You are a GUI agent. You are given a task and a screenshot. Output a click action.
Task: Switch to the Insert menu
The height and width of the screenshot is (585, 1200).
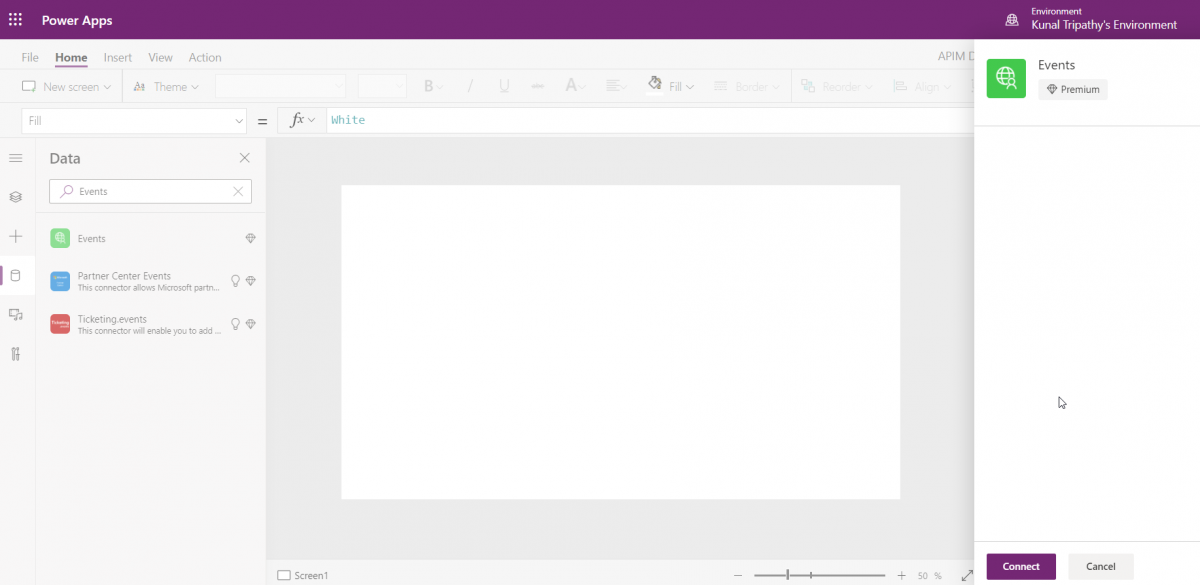[x=117, y=57]
